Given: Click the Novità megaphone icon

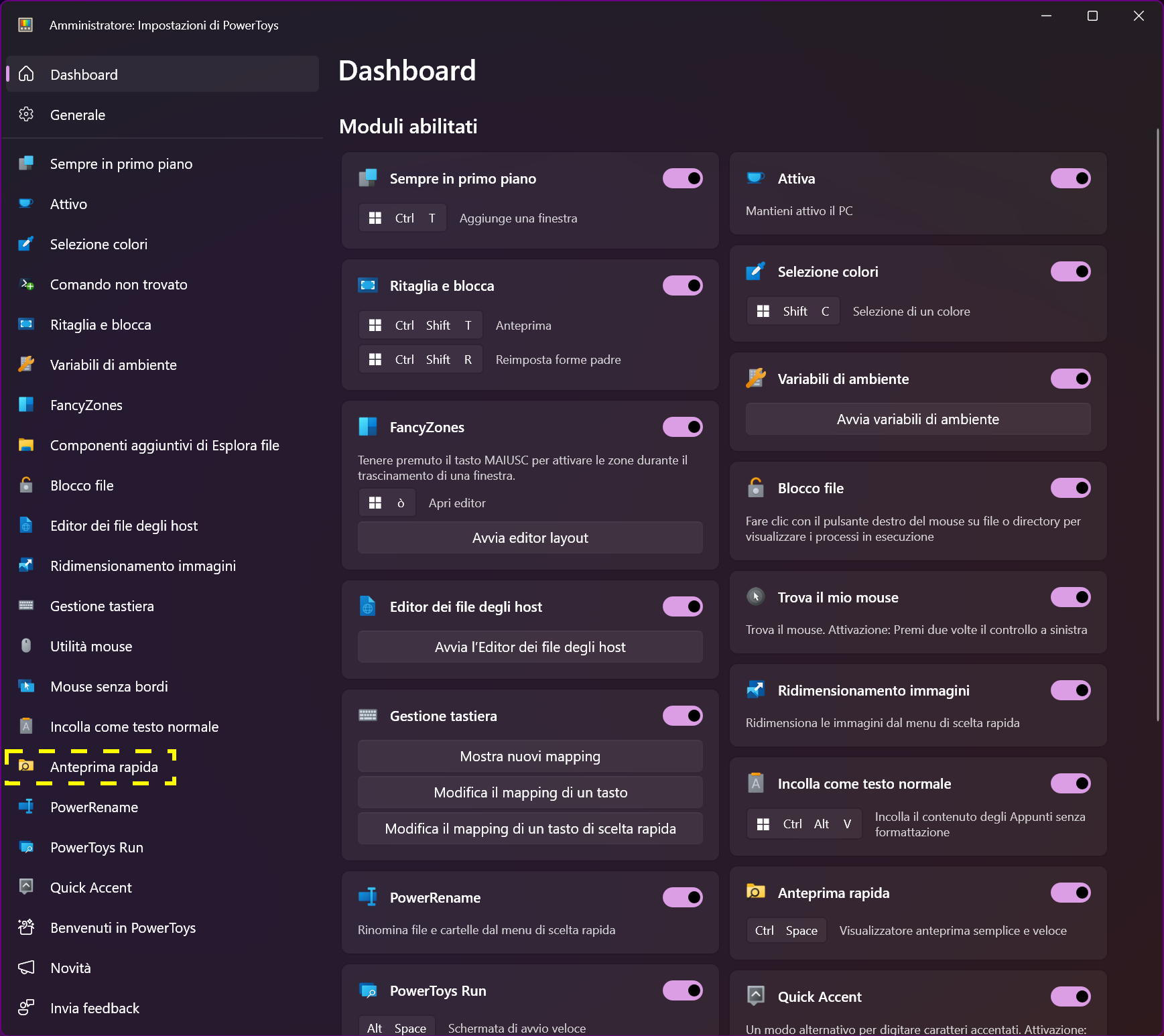Looking at the screenshot, I should tap(26, 968).
